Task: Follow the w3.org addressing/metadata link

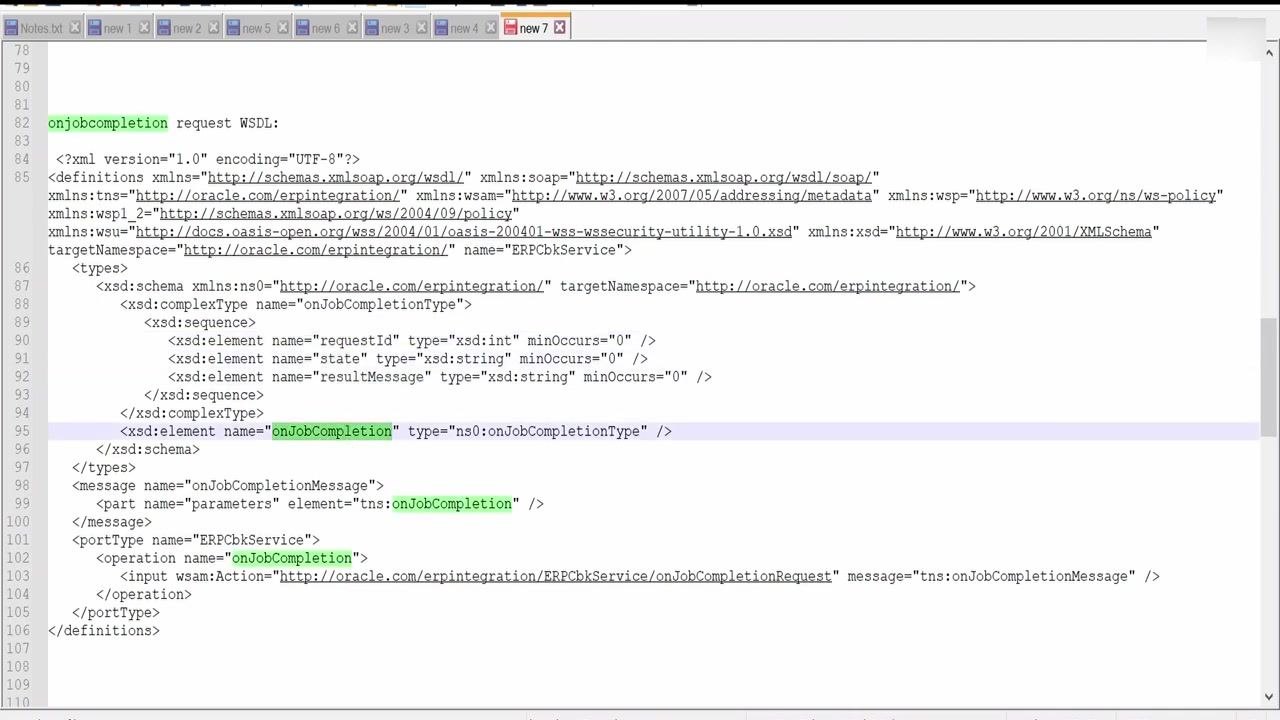Action: coord(692,195)
